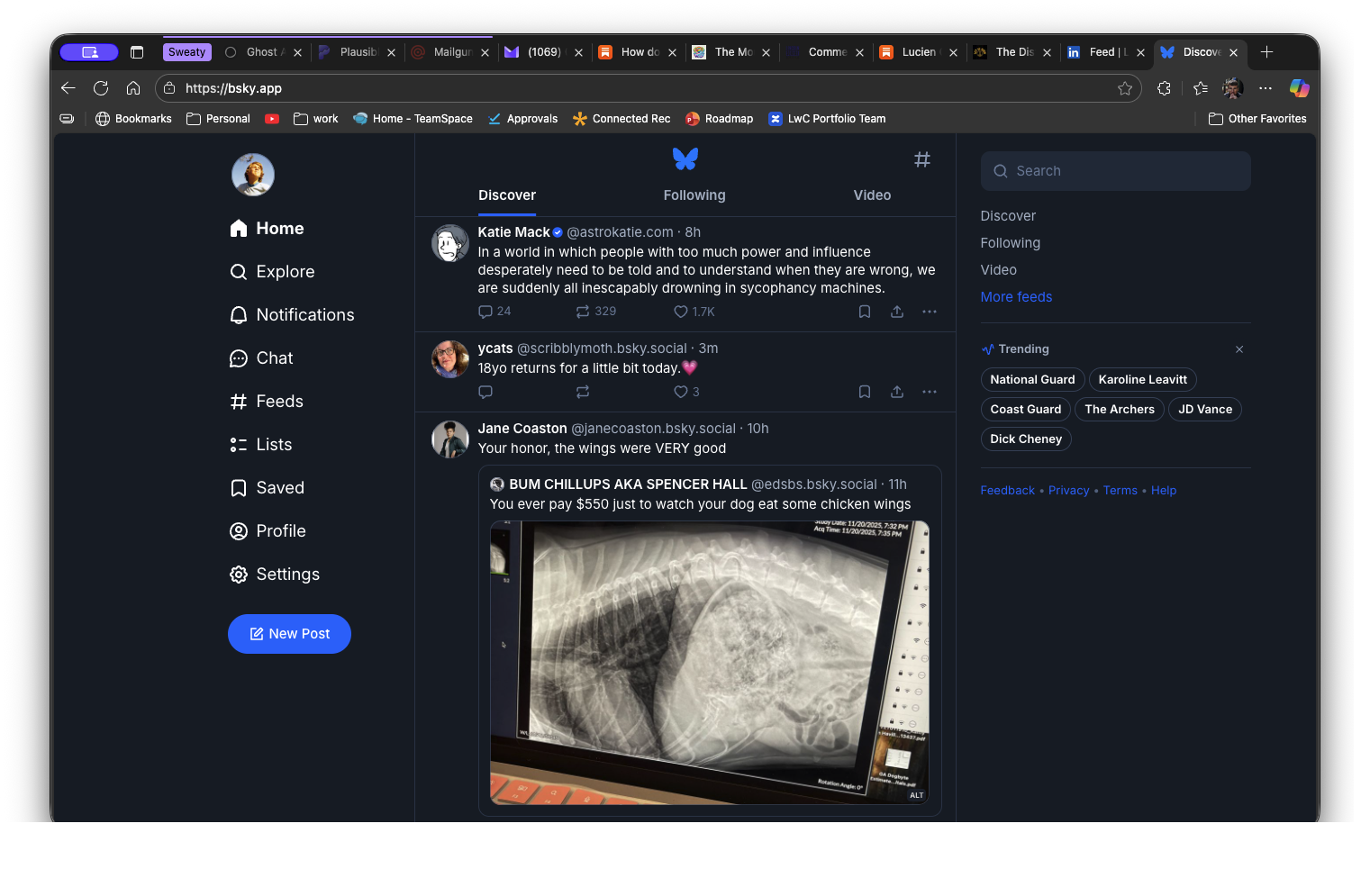Open Copilot icon in browser toolbar
The width and height of the screenshot is (1370, 896).
click(1299, 88)
